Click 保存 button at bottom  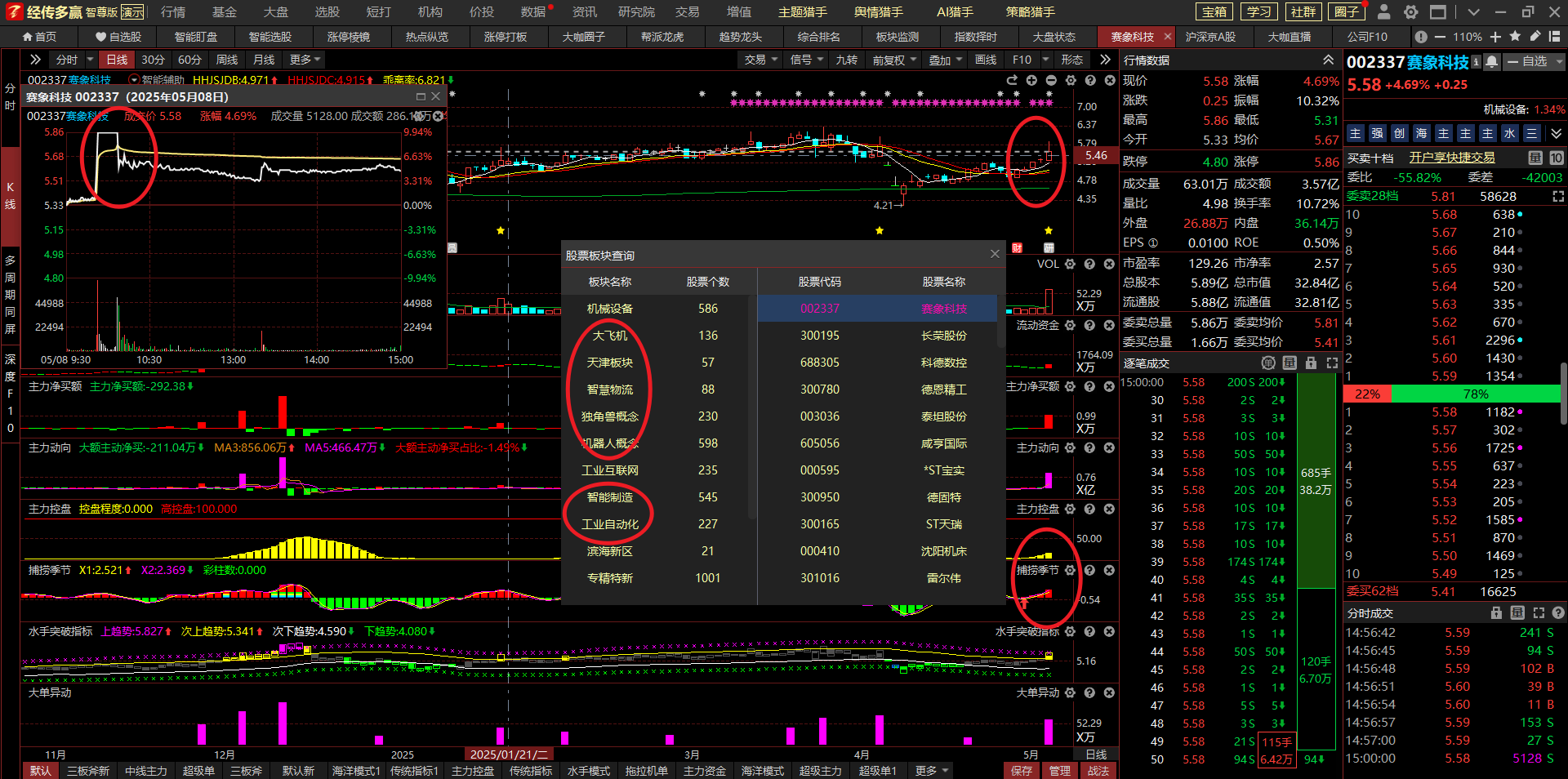point(1021,770)
